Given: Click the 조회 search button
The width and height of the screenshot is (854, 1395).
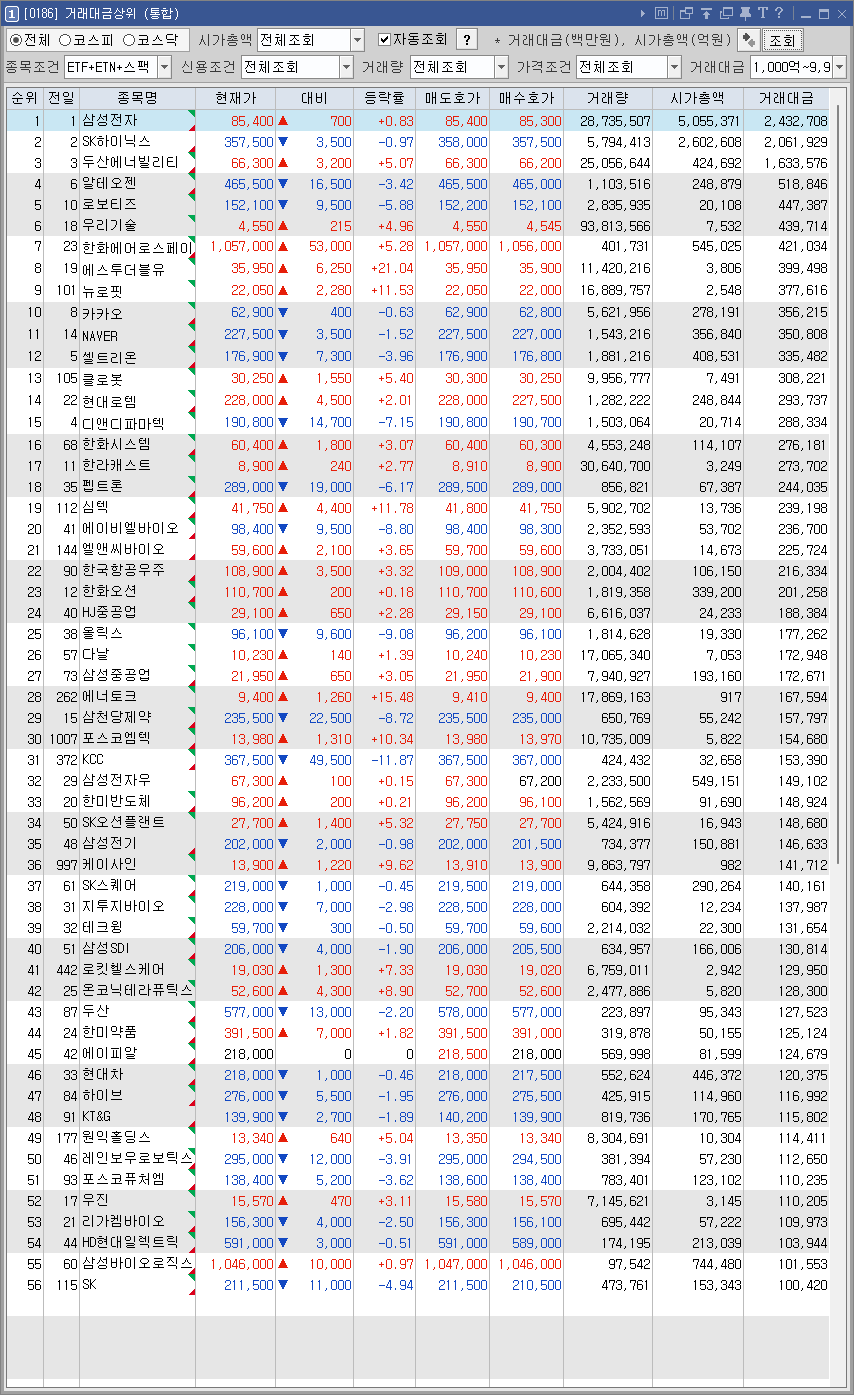Looking at the screenshot, I should pyautogui.click(x=782, y=40).
